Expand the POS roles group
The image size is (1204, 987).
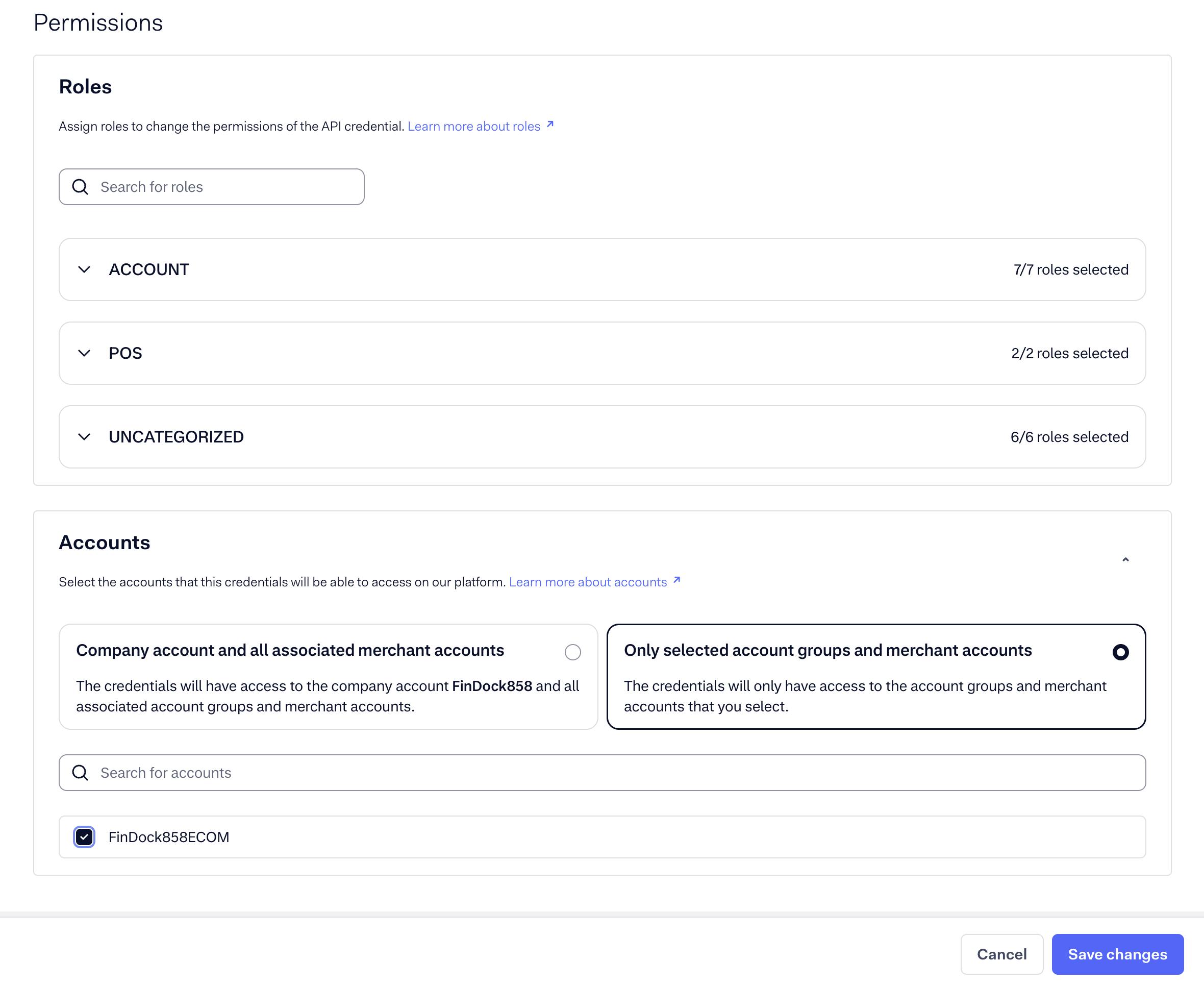coord(84,353)
